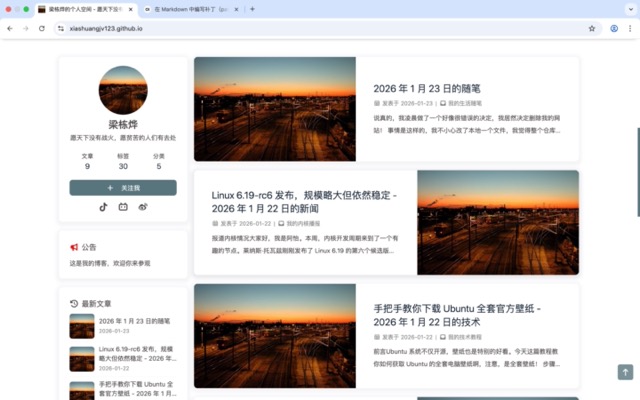640x400 pixels.
Task: Switch to the Markdown browser tab
Action: tap(190, 9)
